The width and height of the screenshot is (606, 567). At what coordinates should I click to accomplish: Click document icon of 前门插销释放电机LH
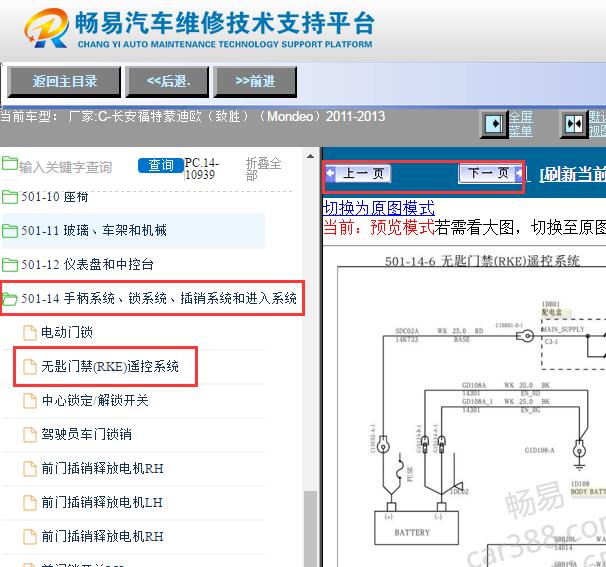pyautogui.click(x=30, y=503)
